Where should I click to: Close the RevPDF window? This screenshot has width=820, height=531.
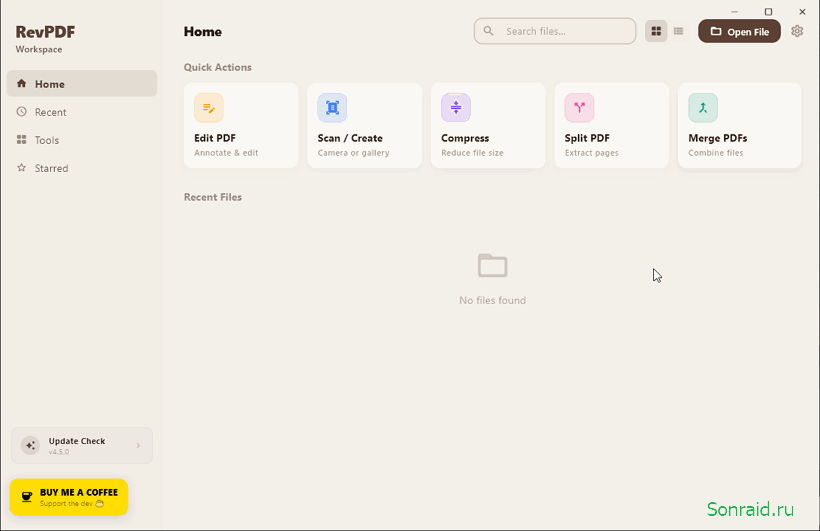click(x=802, y=12)
